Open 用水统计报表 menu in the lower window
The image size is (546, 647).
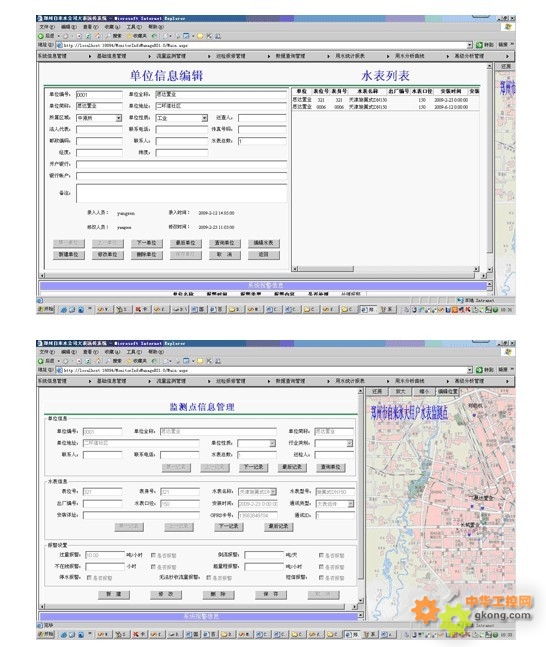coord(350,381)
